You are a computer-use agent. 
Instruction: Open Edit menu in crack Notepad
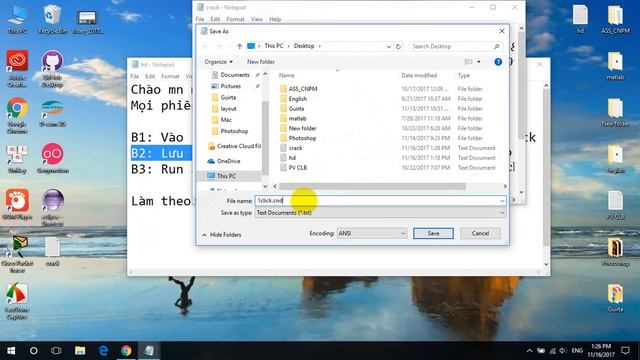(x=215, y=19)
